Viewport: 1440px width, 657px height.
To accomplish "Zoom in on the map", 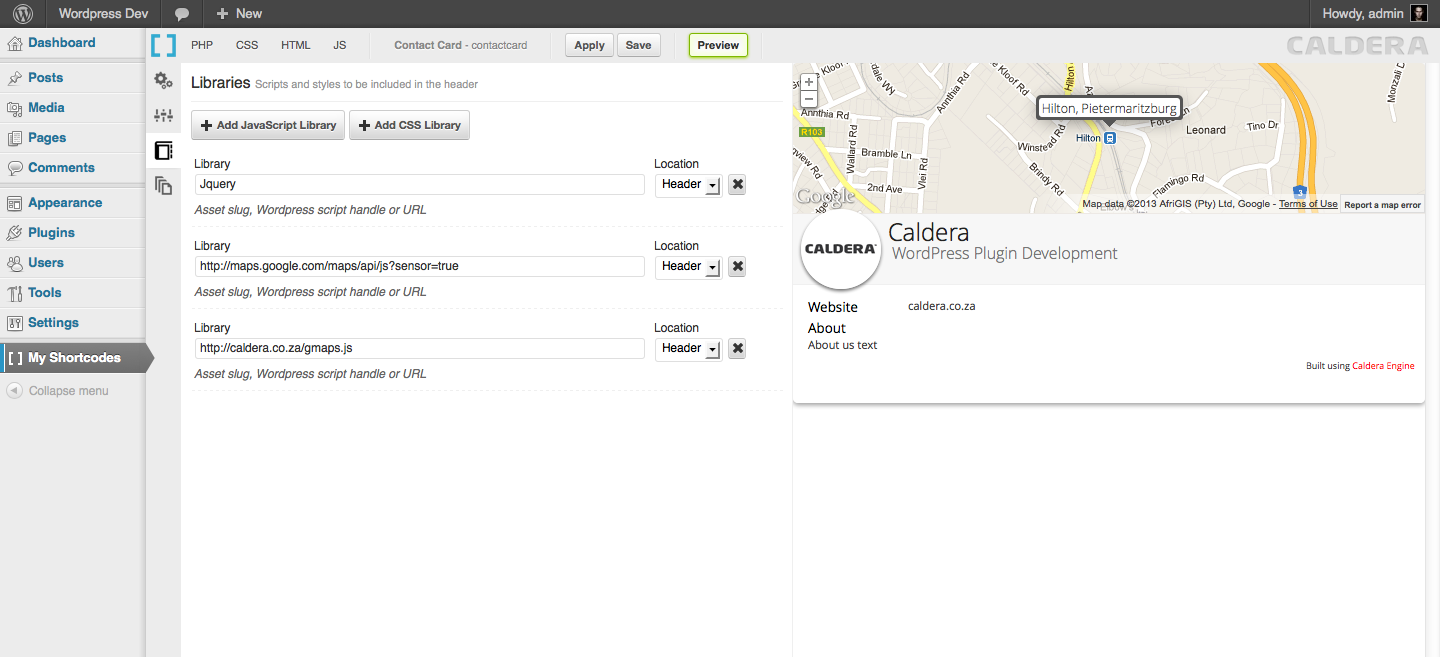I will [809, 82].
